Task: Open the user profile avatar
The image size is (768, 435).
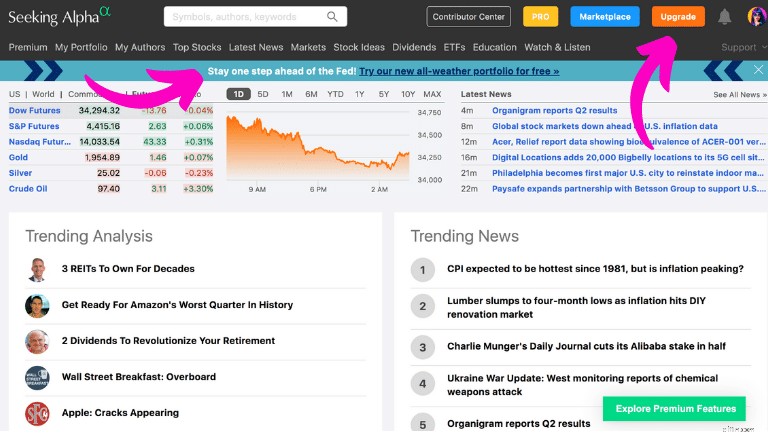Action: pos(757,16)
